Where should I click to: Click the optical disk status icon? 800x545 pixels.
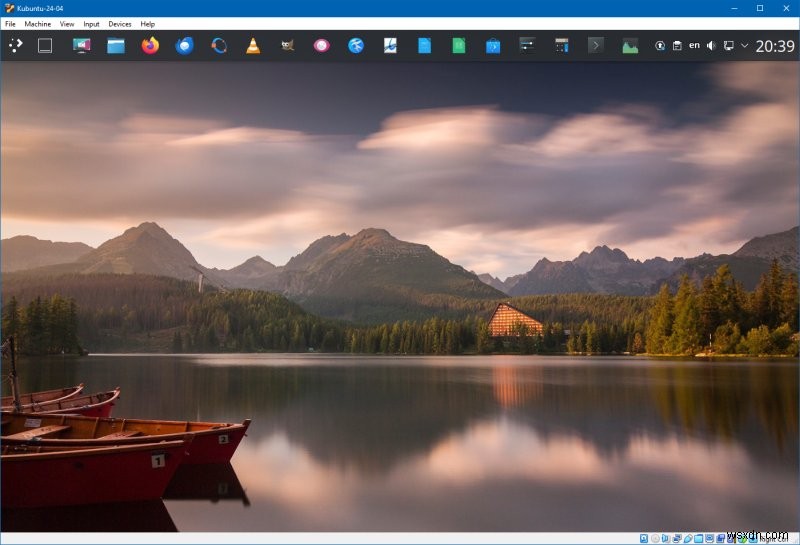click(x=655, y=538)
